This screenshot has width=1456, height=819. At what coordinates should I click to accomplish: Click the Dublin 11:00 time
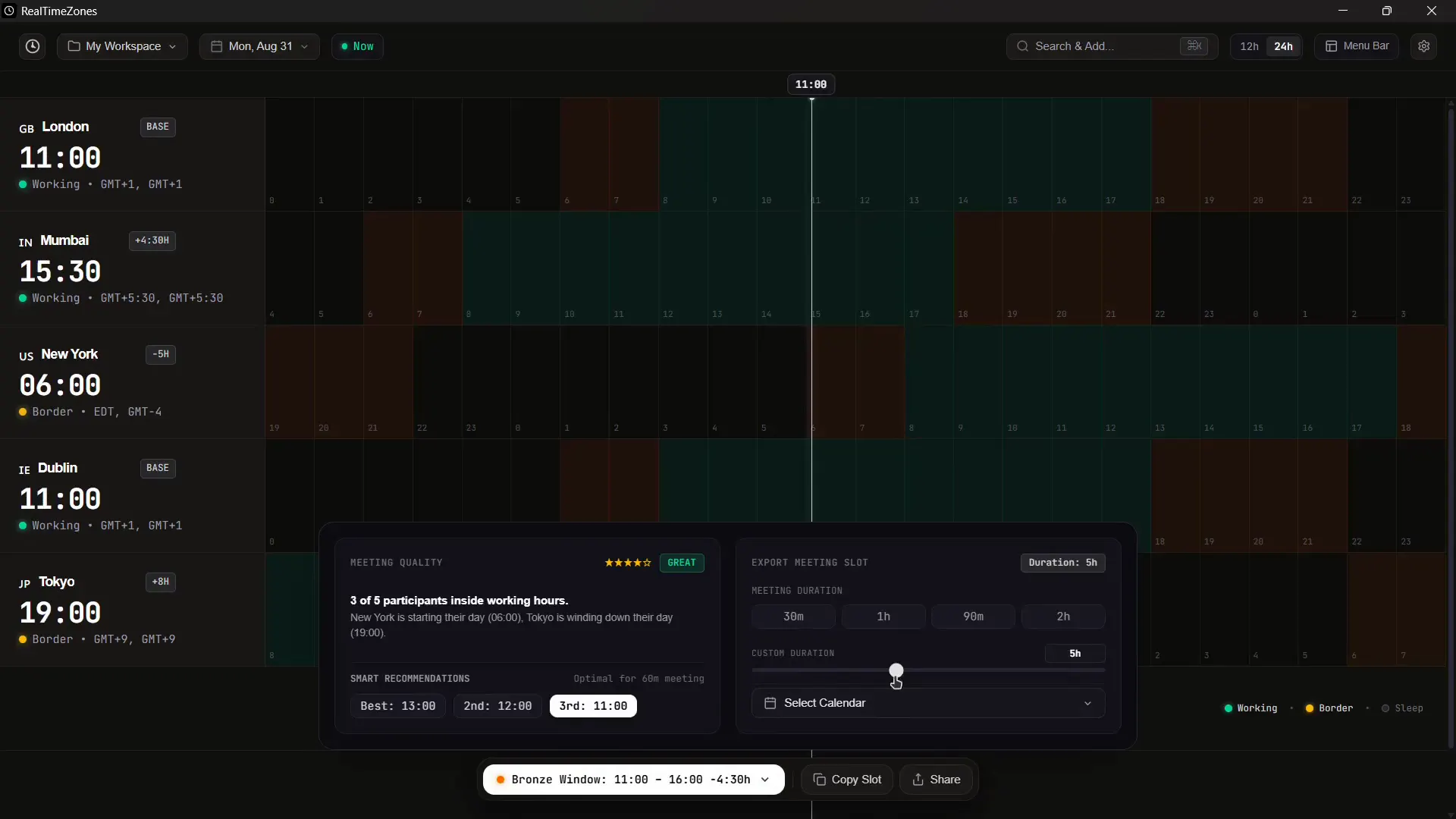click(60, 499)
